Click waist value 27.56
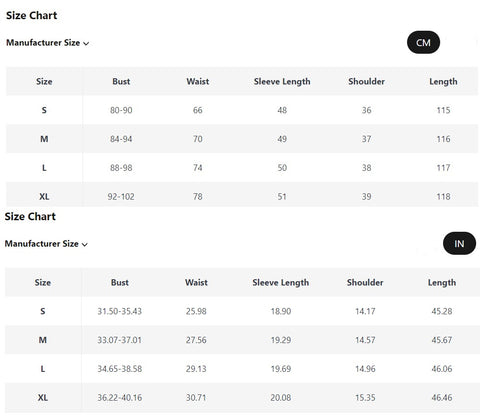 [x=196, y=340]
